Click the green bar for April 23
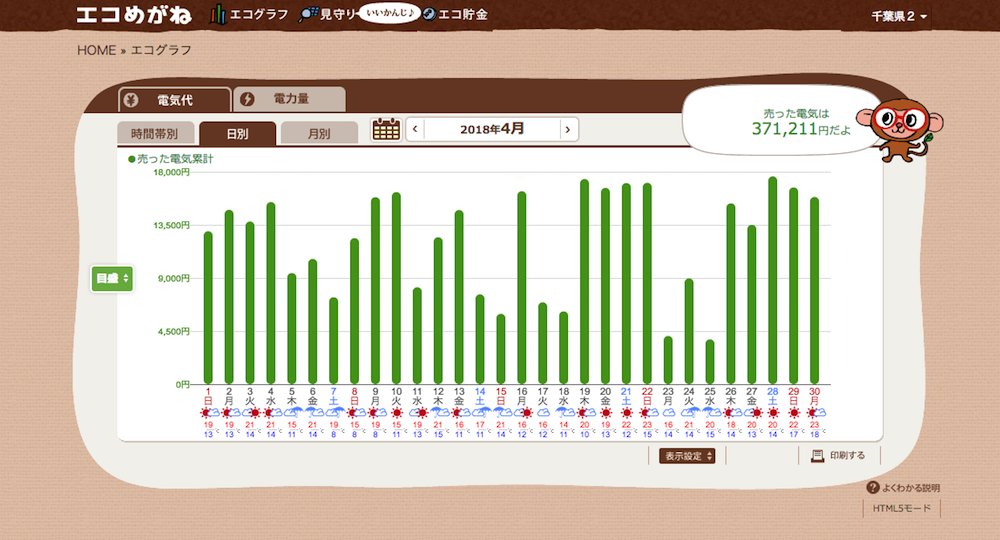The image size is (1000, 540). click(x=668, y=360)
